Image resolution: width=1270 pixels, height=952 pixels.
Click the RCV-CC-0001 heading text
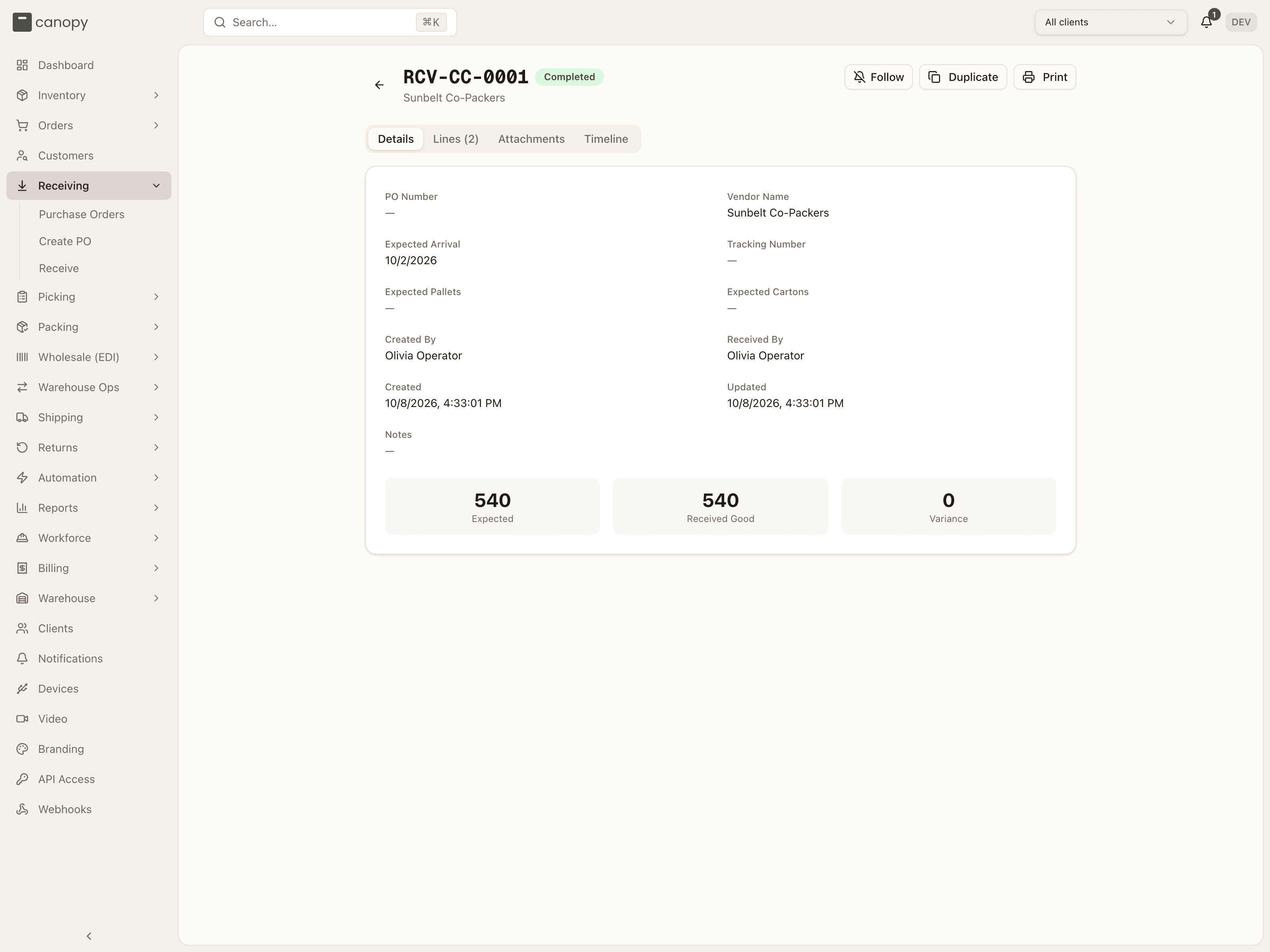tap(466, 77)
